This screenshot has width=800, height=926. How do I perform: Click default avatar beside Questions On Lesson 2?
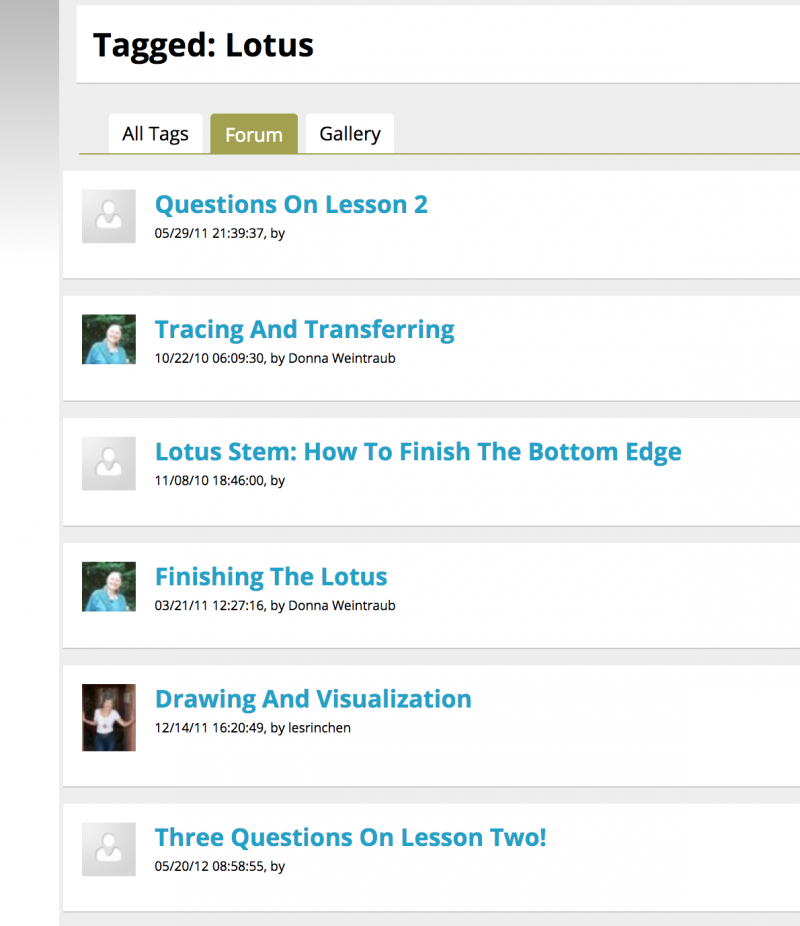pyautogui.click(x=109, y=216)
